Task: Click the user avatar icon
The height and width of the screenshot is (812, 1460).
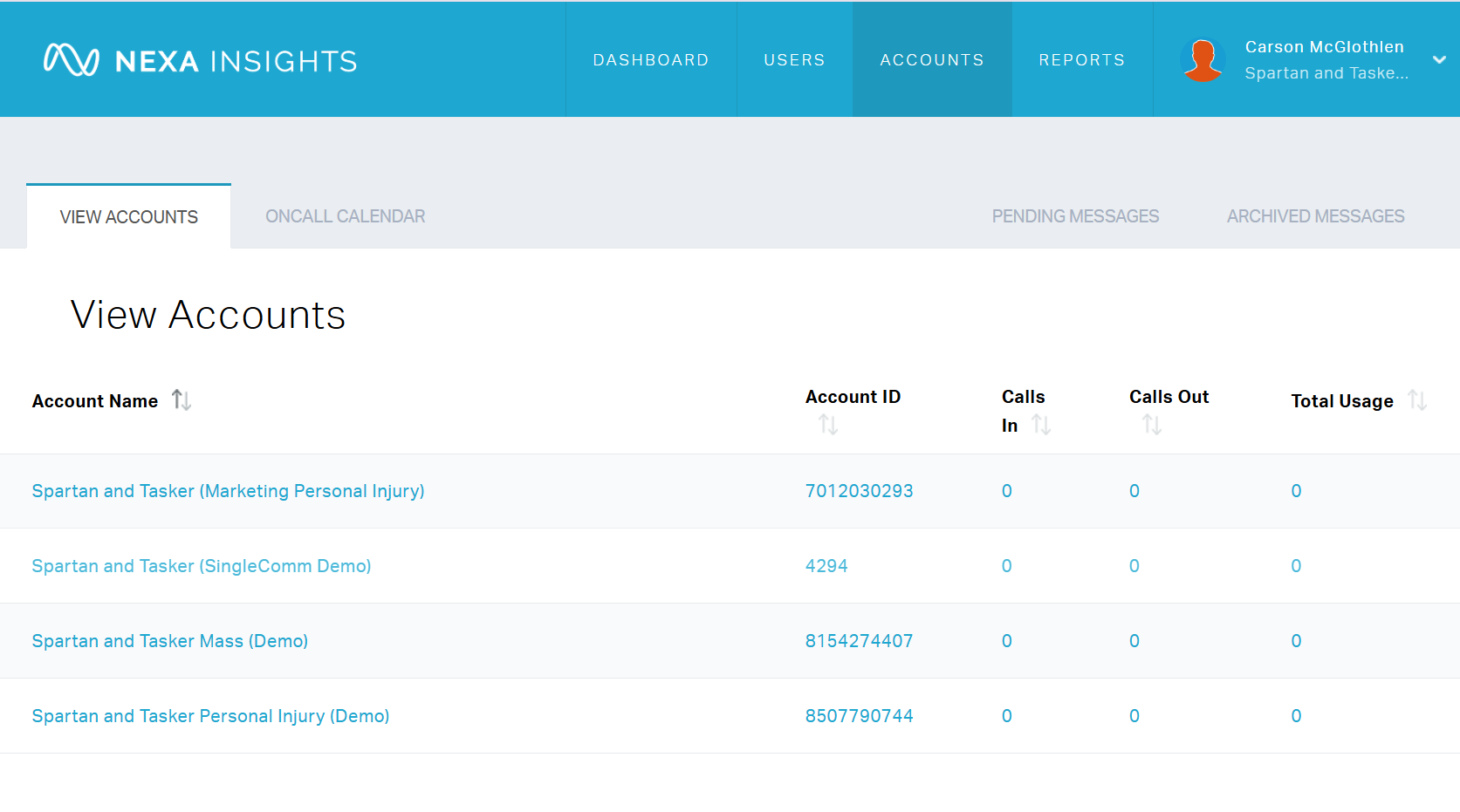Action: tap(1203, 60)
